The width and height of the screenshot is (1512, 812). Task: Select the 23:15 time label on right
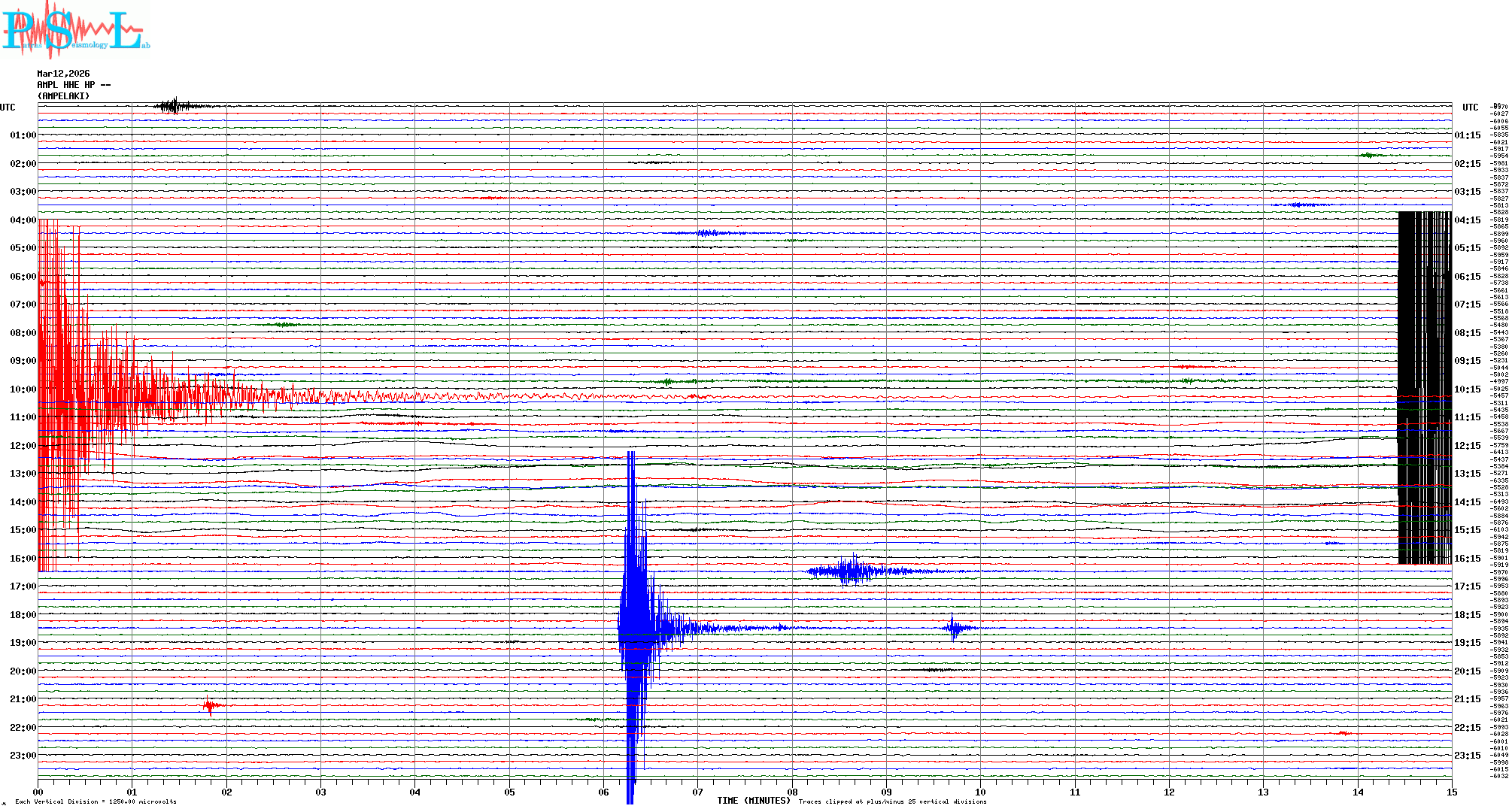(1467, 756)
